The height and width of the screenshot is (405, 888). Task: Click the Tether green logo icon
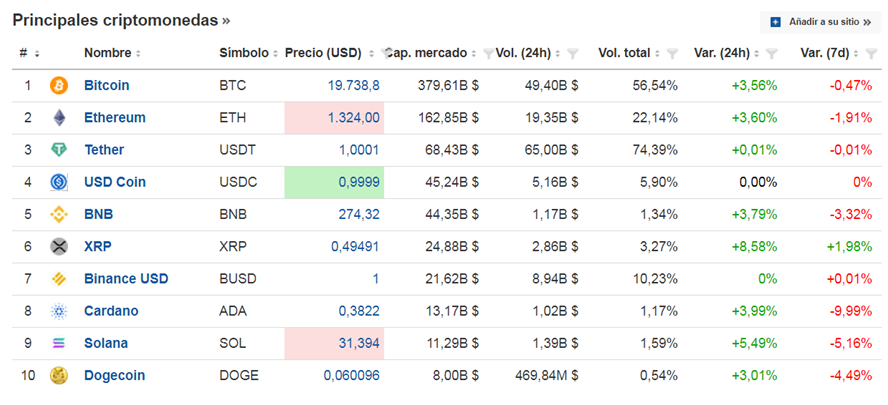click(x=59, y=150)
